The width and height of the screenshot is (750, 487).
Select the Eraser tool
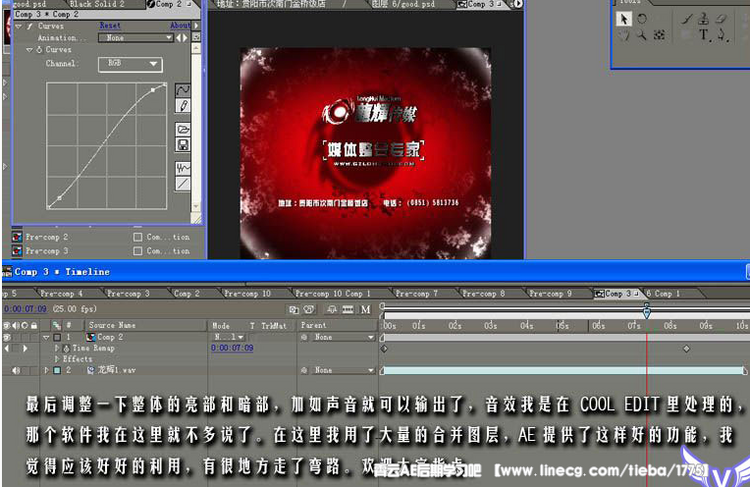[x=721, y=19]
